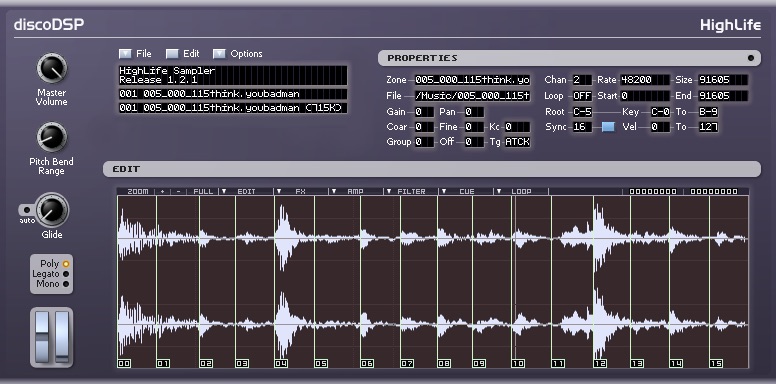The image size is (776, 384).
Task: Click the modulation wheel strip
Action: 61,337
